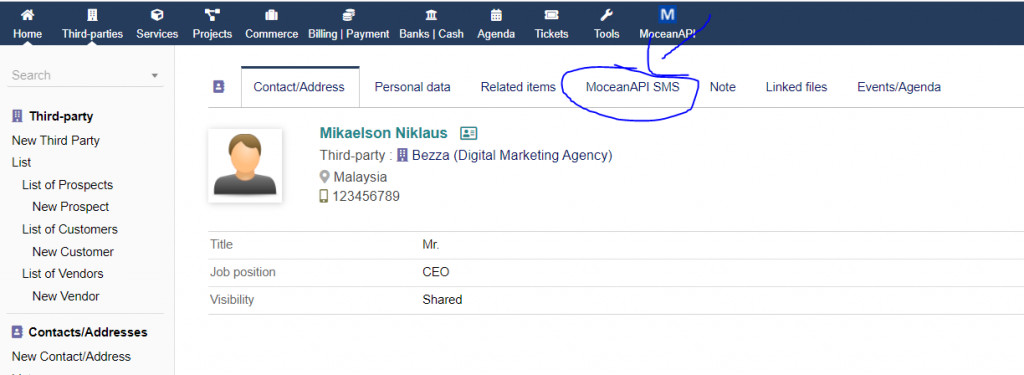This screenshot has height=375, width=1024.
Task: Click New Third Party in sidebar
Action: (x=56, y=140)
